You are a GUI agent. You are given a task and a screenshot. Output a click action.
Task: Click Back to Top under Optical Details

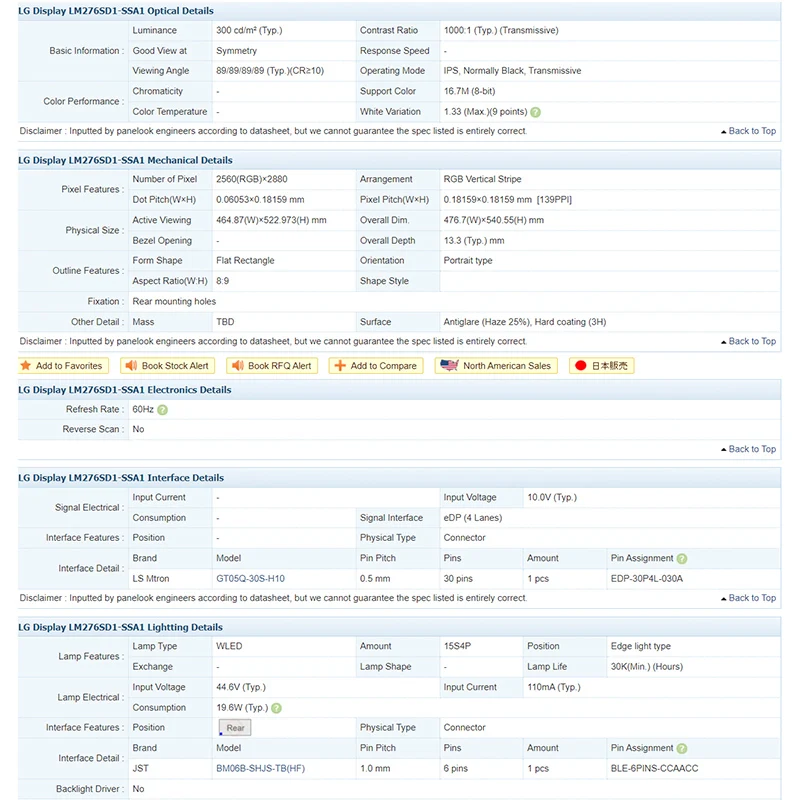748,131
